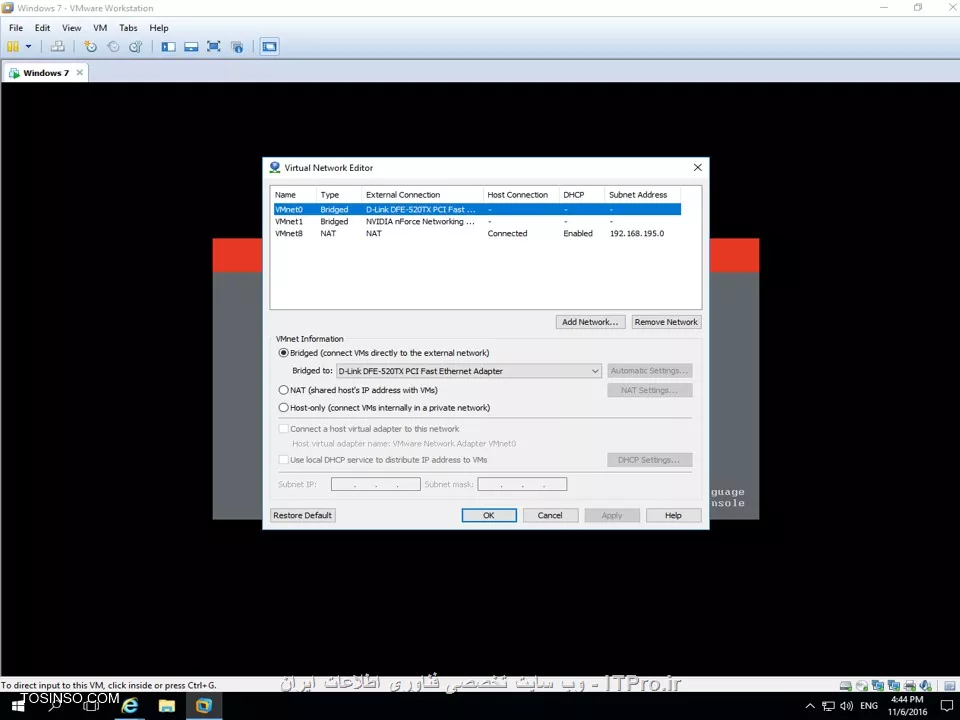Click the Subnet IP input field
This screenshot has height=720, width=960.
click(376, 484)
